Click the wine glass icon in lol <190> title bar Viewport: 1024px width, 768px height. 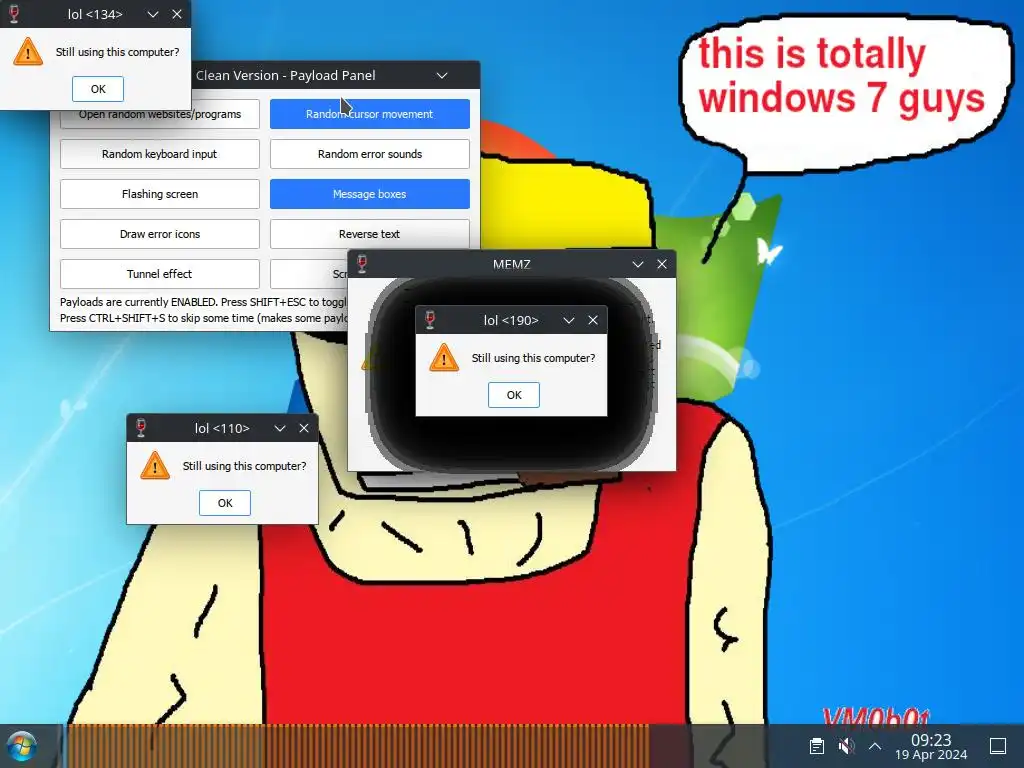(x=430, y=320)
